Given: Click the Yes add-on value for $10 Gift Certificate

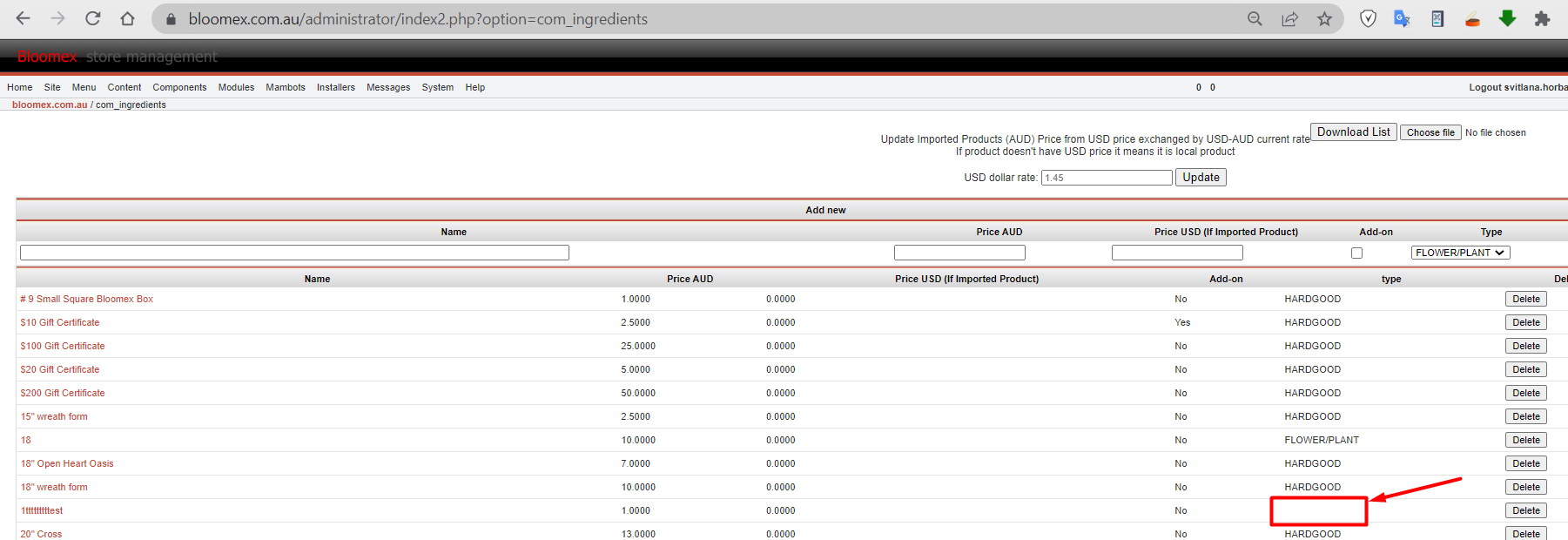Looking at the screenshot, I should click(x=1182, y=322).
